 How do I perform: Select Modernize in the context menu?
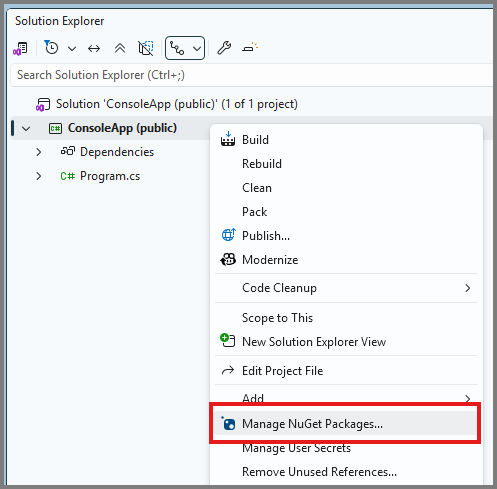[x=346, y=260]
